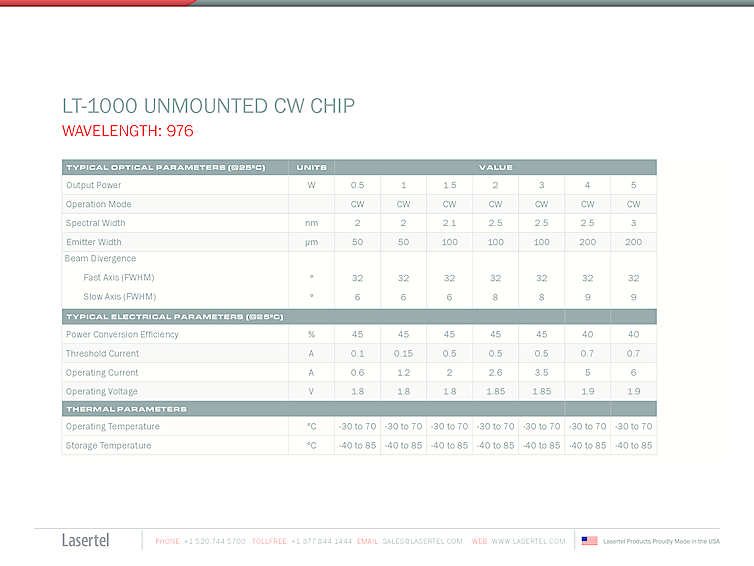
Task: Select the Output Power row label
Action: [94, 185]
